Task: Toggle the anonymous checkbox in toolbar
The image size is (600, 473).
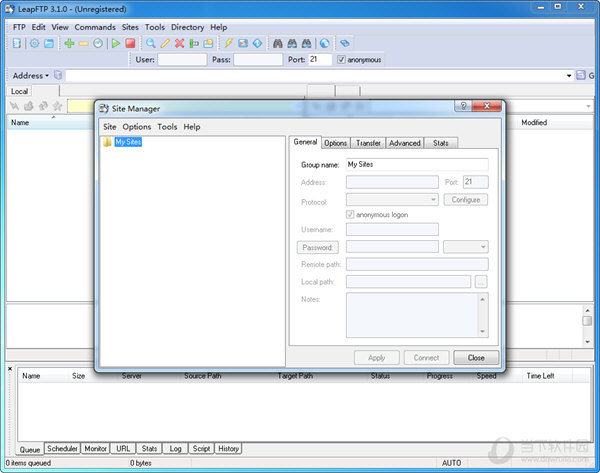Action: 341,59
